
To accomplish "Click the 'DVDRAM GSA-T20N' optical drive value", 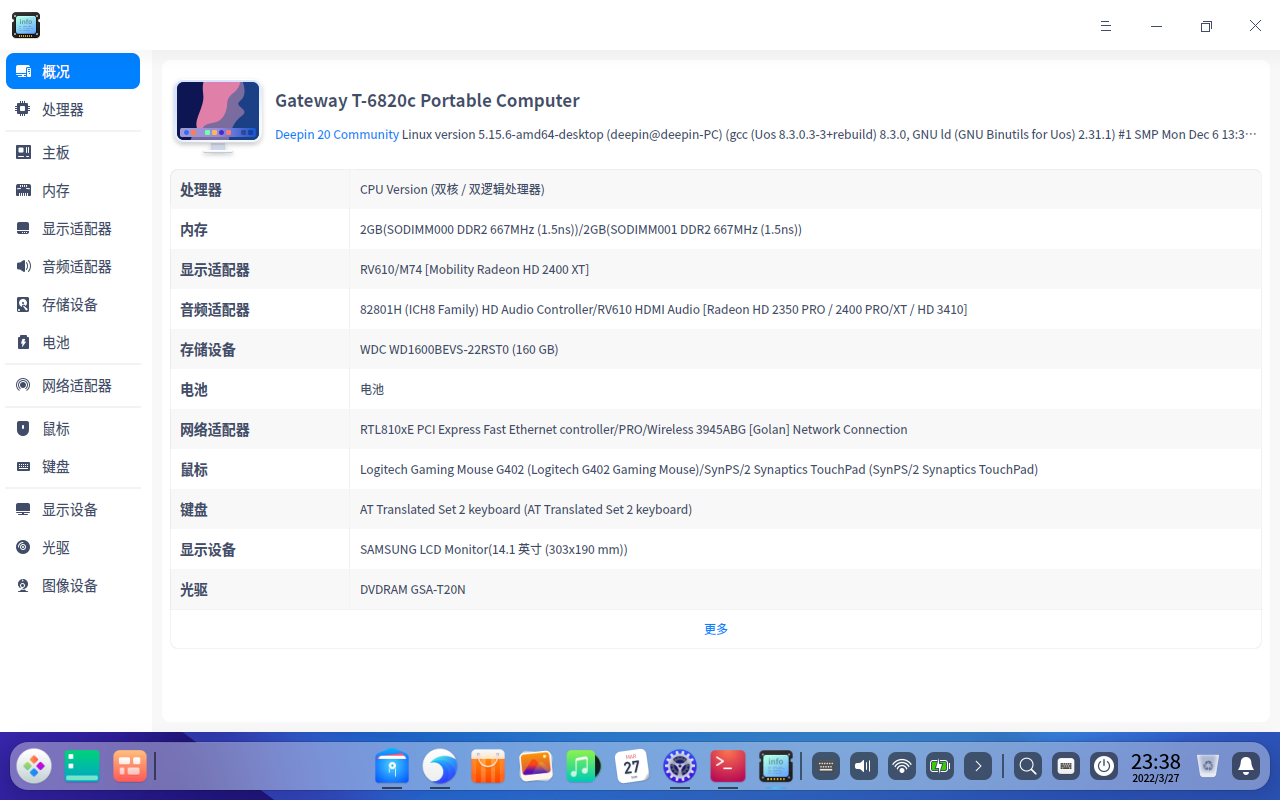I will [x=413, y=589].
